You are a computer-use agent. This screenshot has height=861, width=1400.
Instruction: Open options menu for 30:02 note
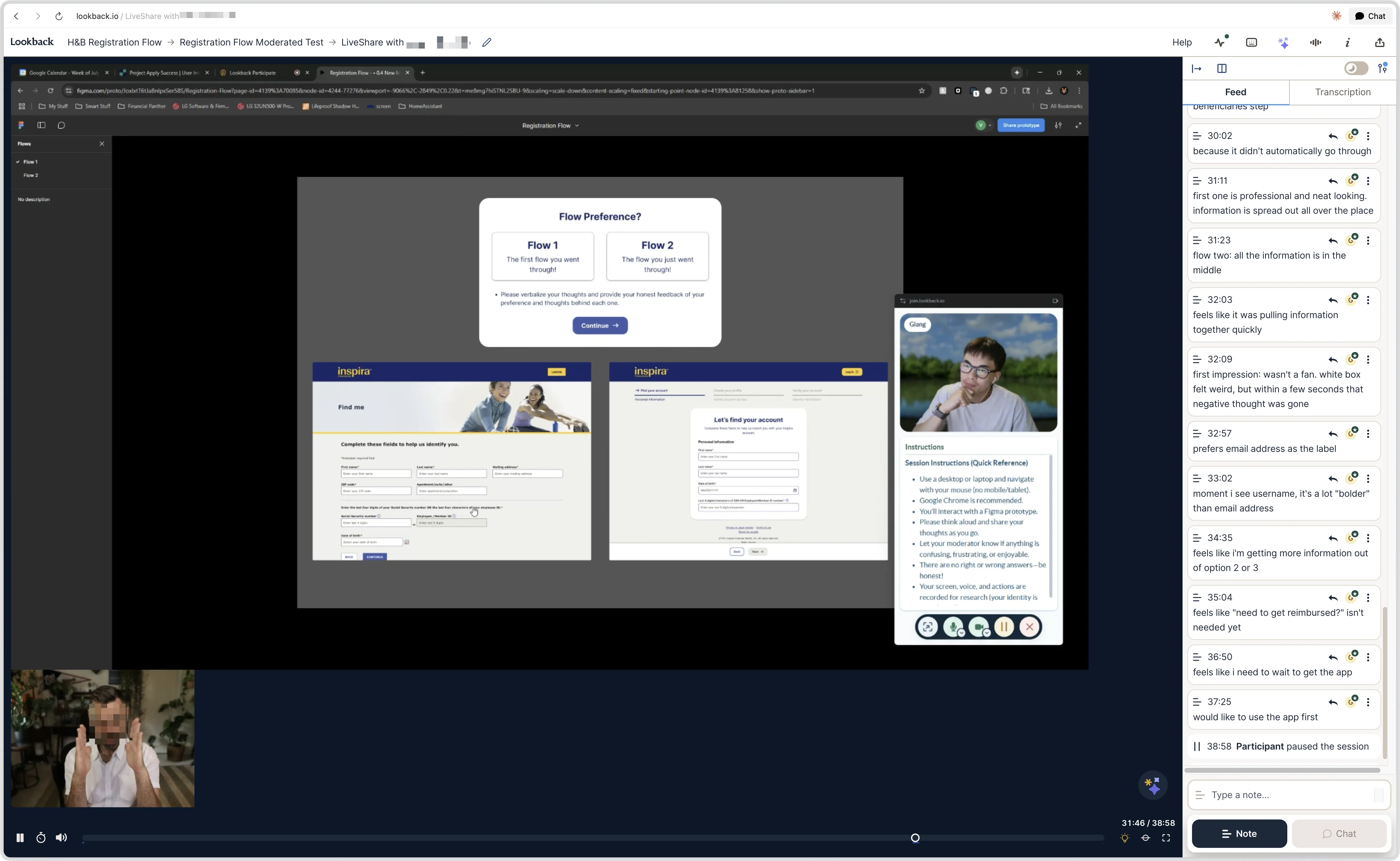(x=1368, y=136)
